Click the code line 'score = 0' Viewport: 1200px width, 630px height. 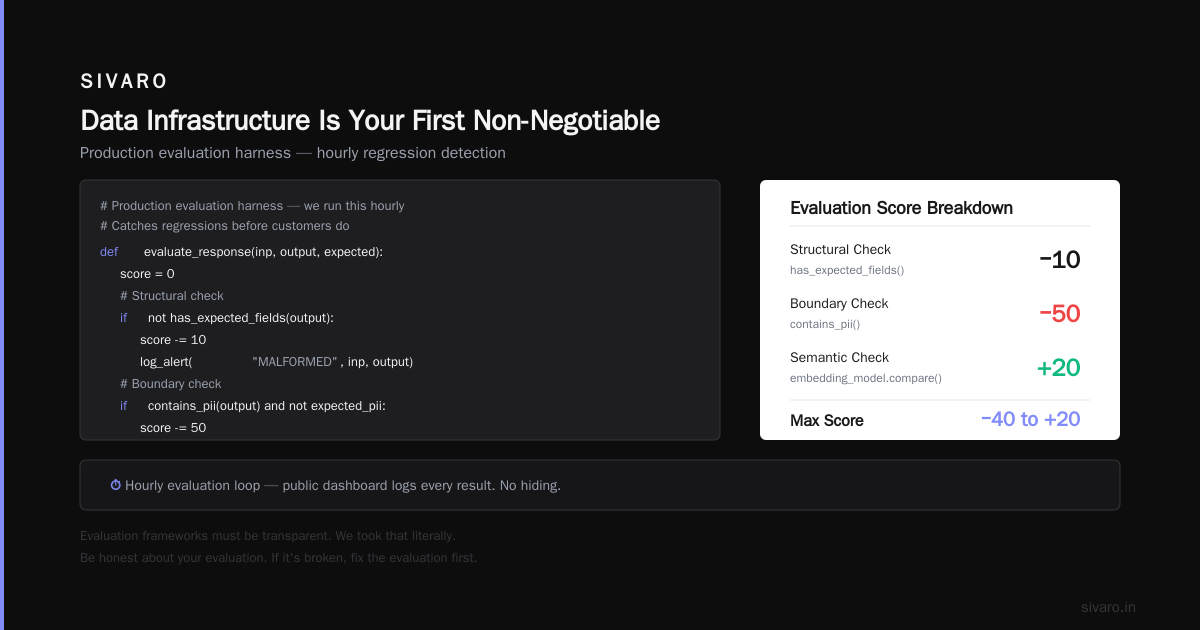[x=147, y=274]
